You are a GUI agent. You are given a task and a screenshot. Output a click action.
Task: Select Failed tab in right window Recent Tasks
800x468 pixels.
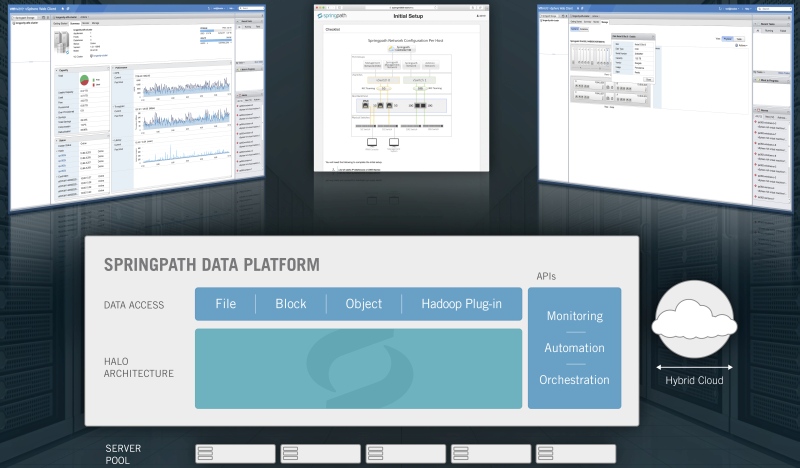pos(783,31)
